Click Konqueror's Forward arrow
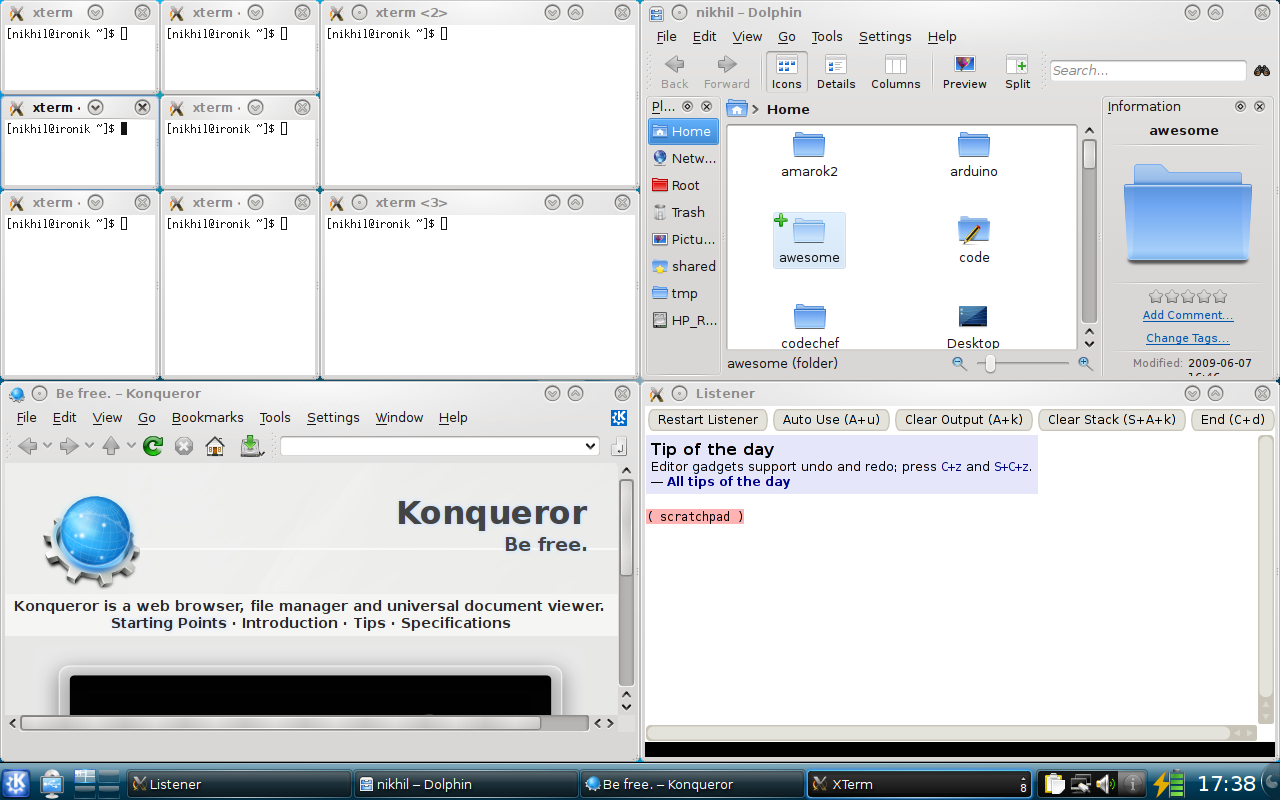The width and height of the screenshot is (1280, 800). tap(69, 446)
